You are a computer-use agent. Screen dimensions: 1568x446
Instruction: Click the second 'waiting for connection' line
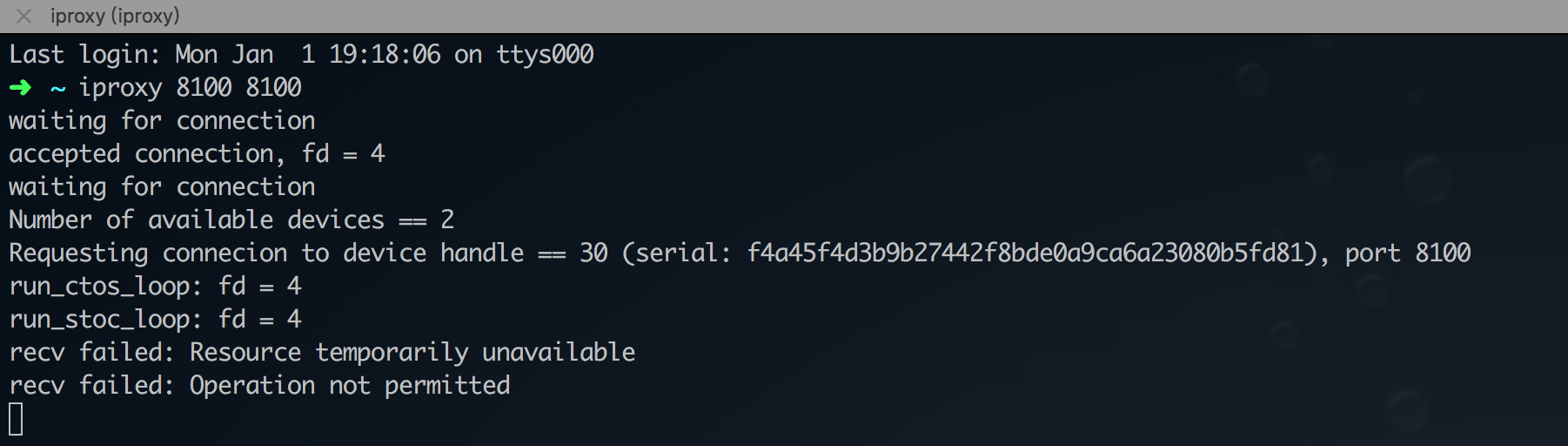pos(162,186)
